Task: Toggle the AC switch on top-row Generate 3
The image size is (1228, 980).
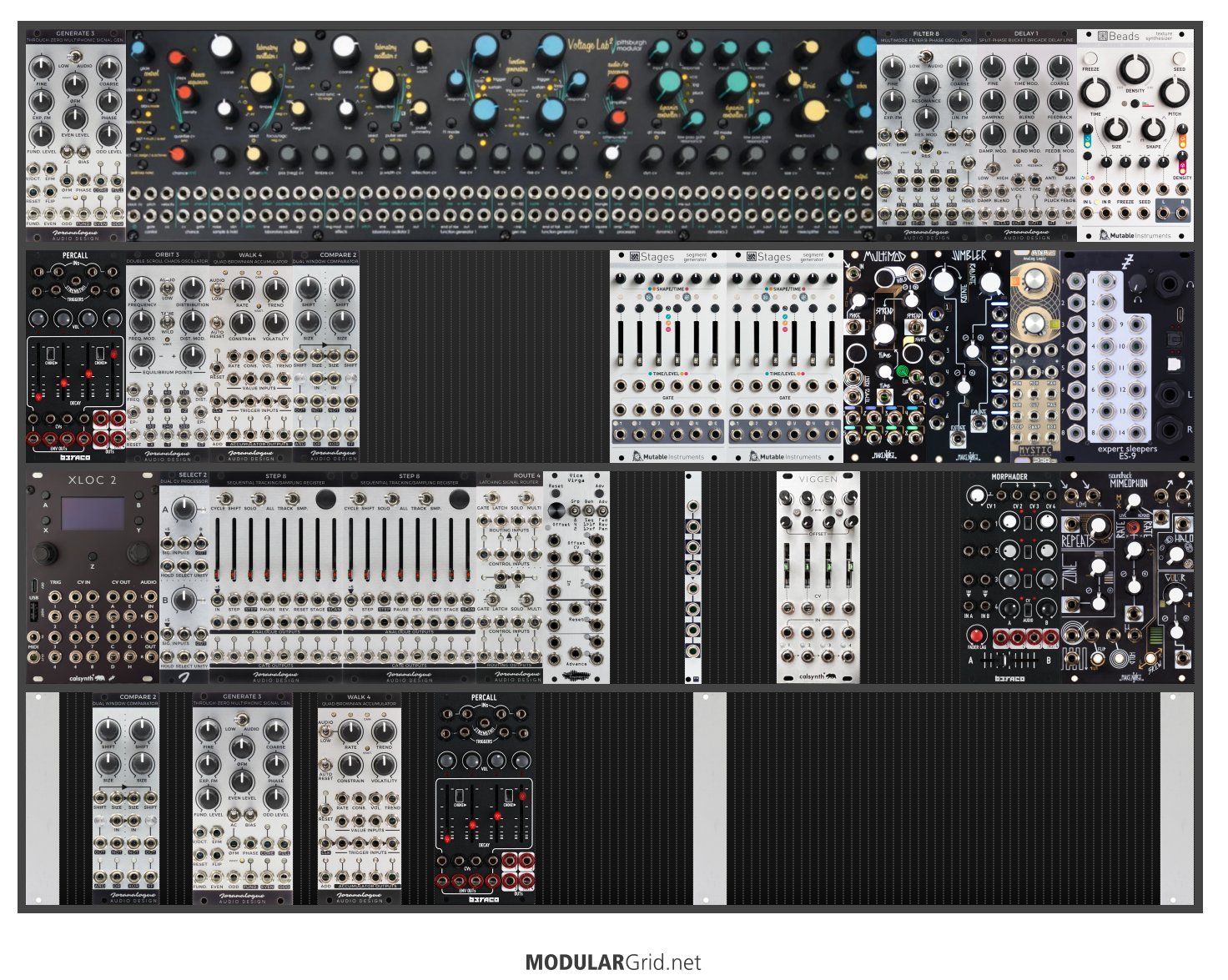Action: point(67,153)
